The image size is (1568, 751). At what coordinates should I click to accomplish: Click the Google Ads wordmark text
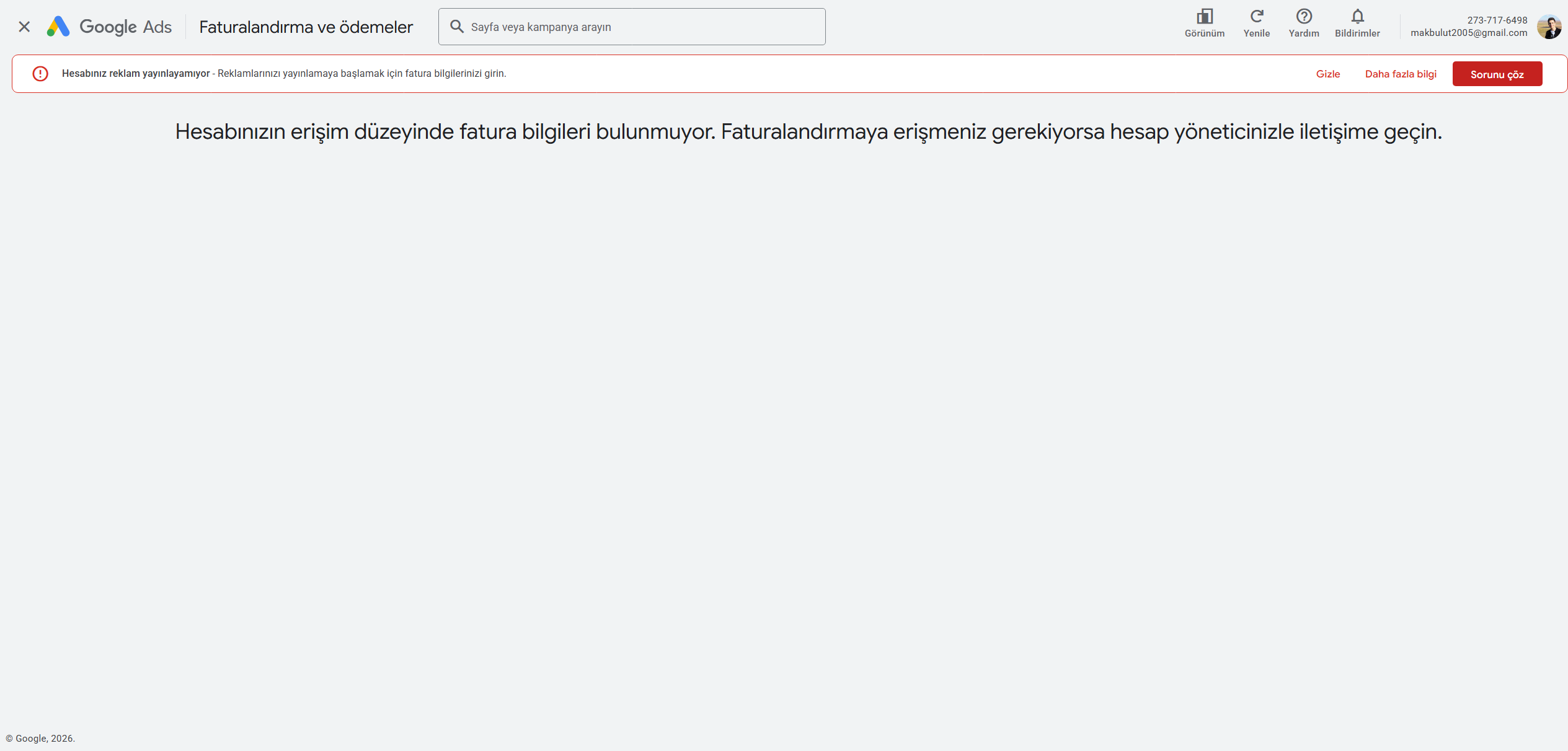[x=126, y=27]
